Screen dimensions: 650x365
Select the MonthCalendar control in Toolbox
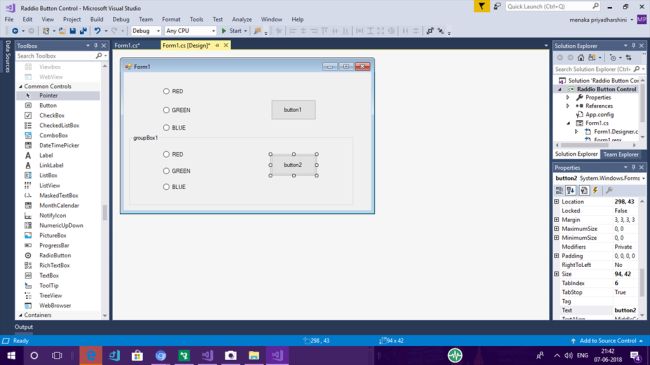coord(58,205)
